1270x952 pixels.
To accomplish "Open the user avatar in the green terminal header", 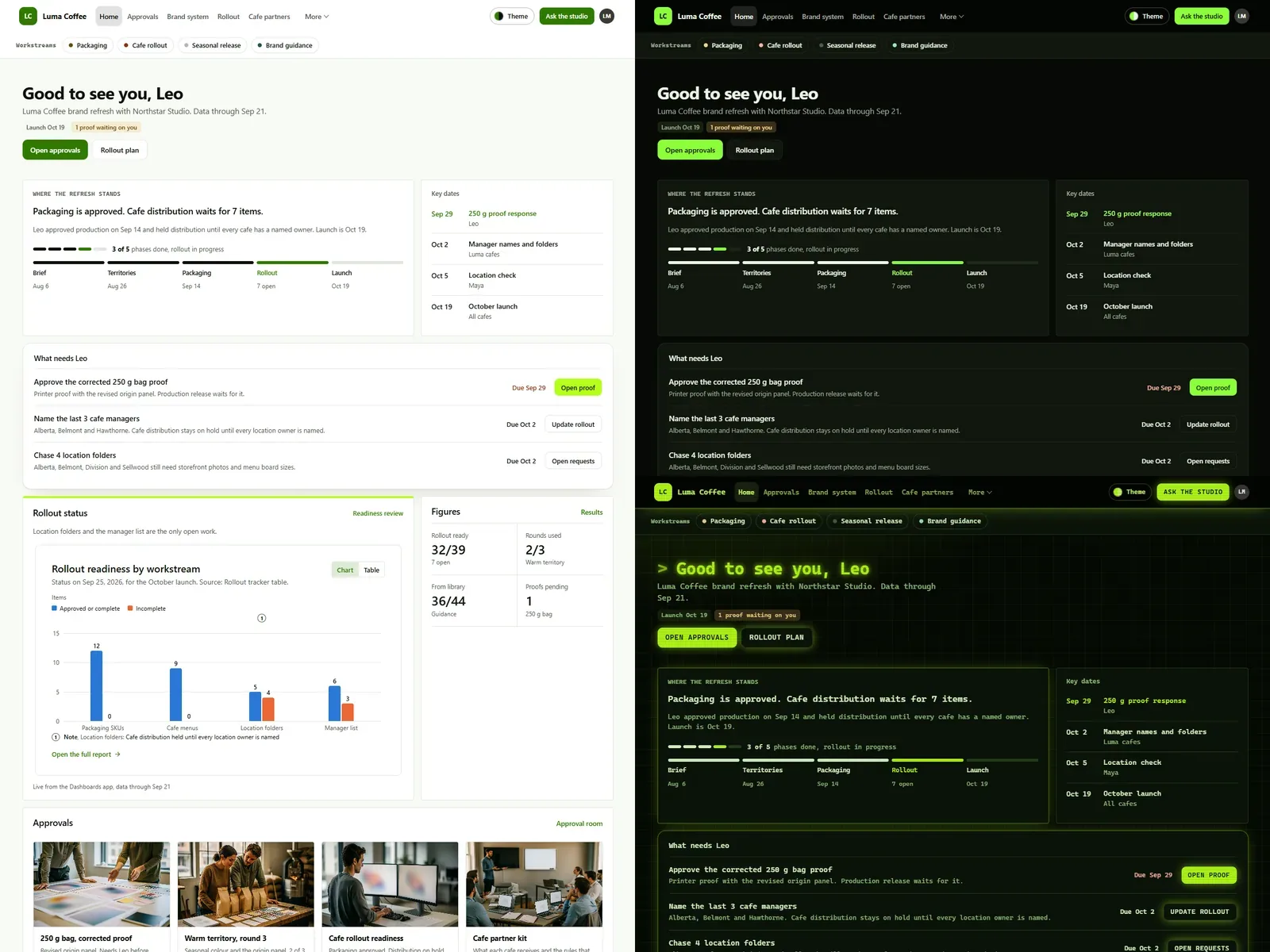I will click(1241, 492).
